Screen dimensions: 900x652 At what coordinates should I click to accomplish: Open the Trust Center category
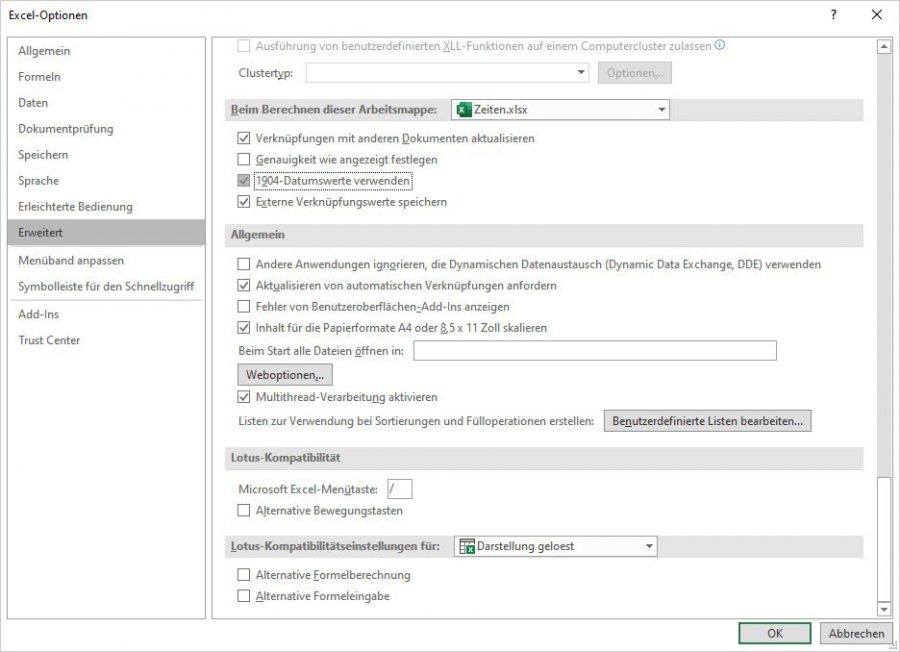tap(49, 340)
